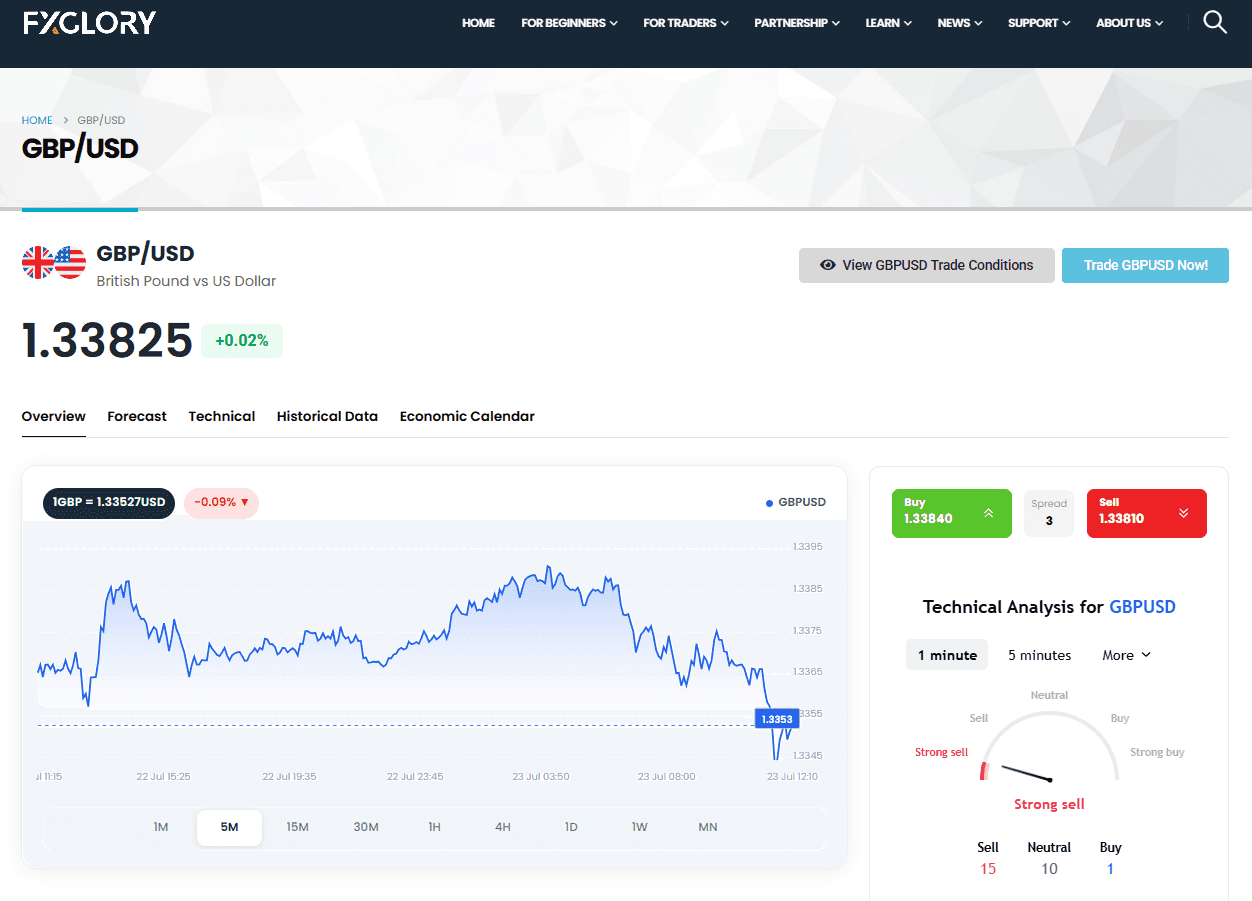Expand the Partnership menu

click(797, 23)
